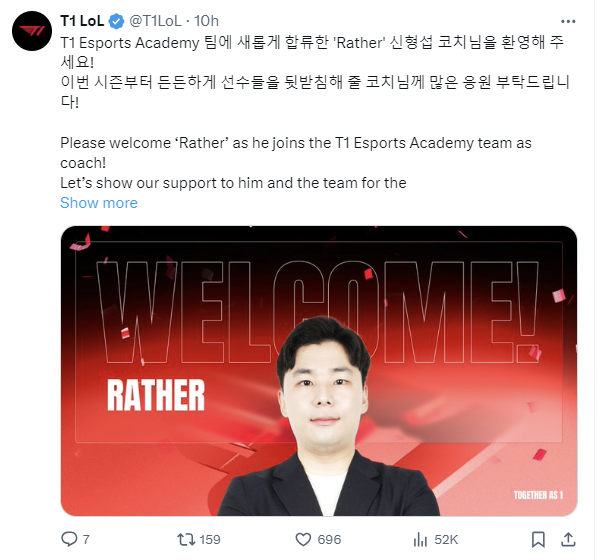604x560 pixels.
Task: Share the tweet via upload arrow icon
Action: (568, 539)
